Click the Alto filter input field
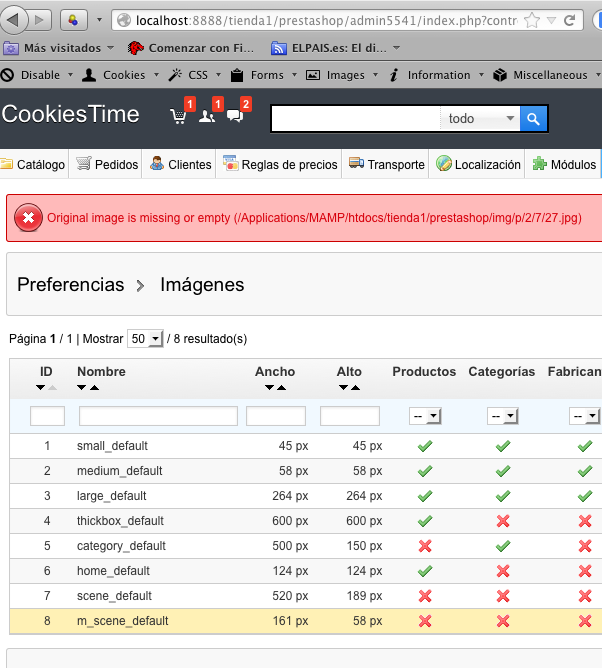This screenshot has height=668, width=602. [350, 416]
